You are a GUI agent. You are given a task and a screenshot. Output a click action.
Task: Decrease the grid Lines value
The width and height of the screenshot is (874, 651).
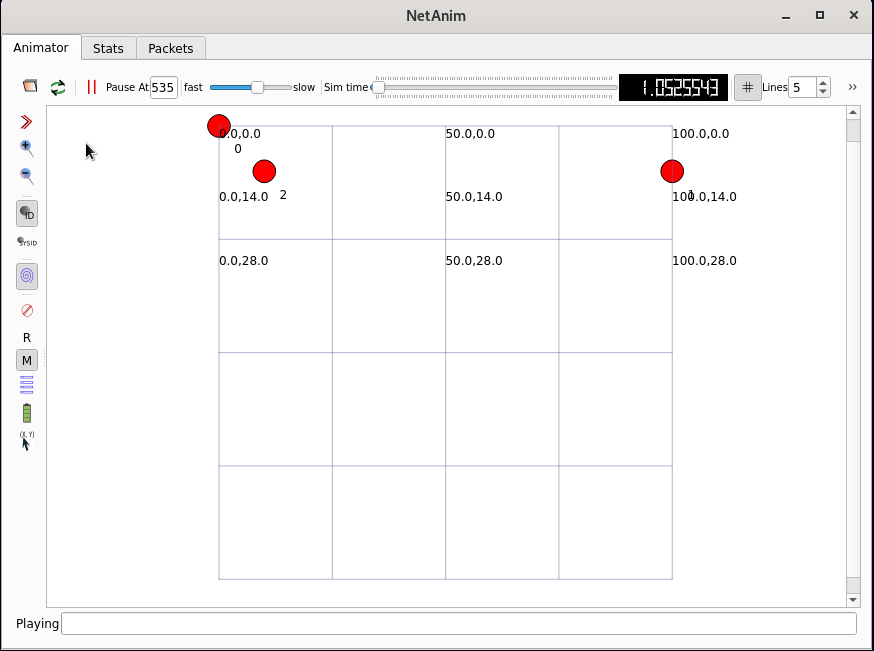pyautogui.click(x=823, y=93)
